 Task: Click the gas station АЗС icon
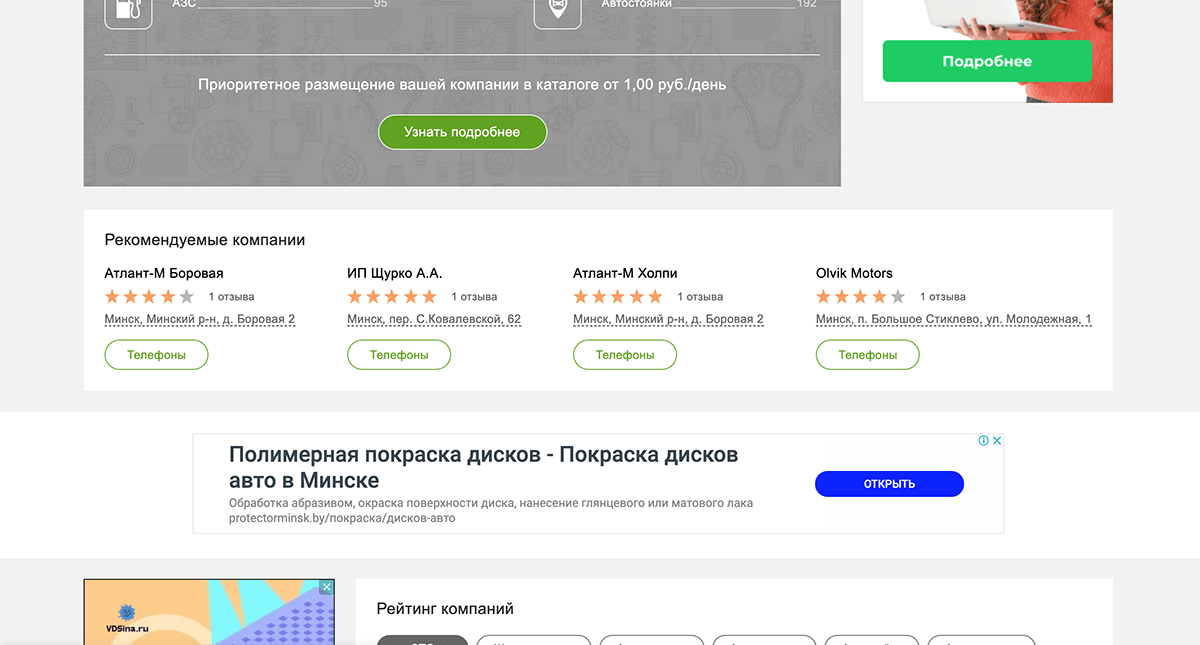click(128, 10)
